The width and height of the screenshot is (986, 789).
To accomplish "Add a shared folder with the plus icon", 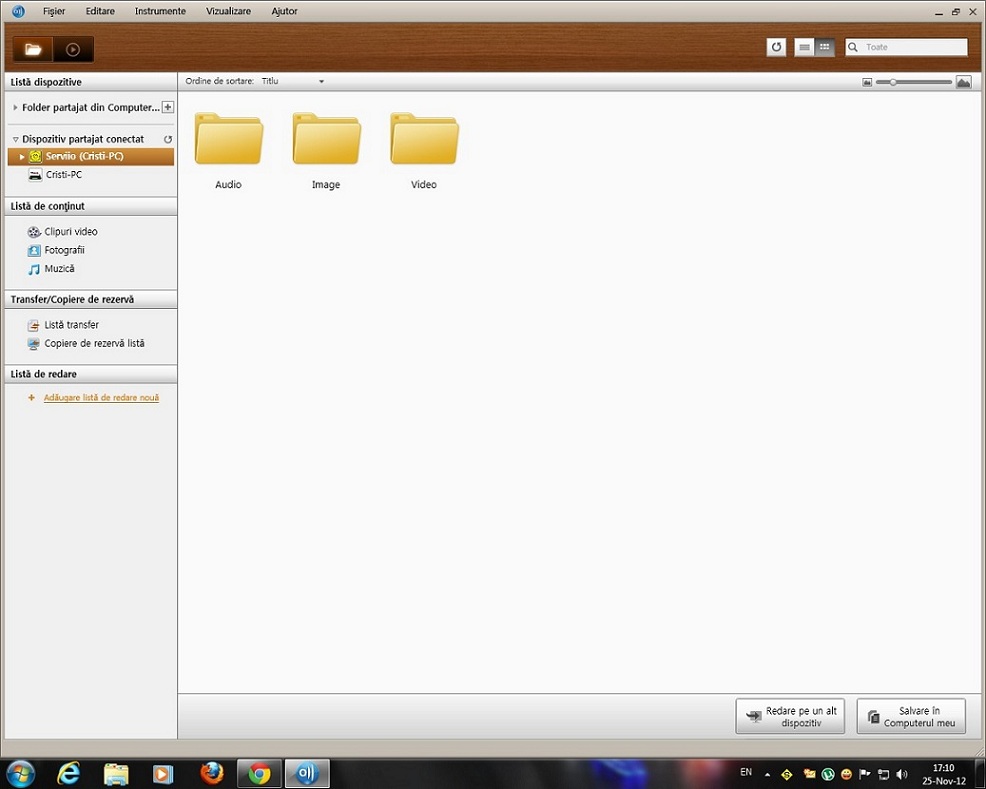I will tap(168, 107).
